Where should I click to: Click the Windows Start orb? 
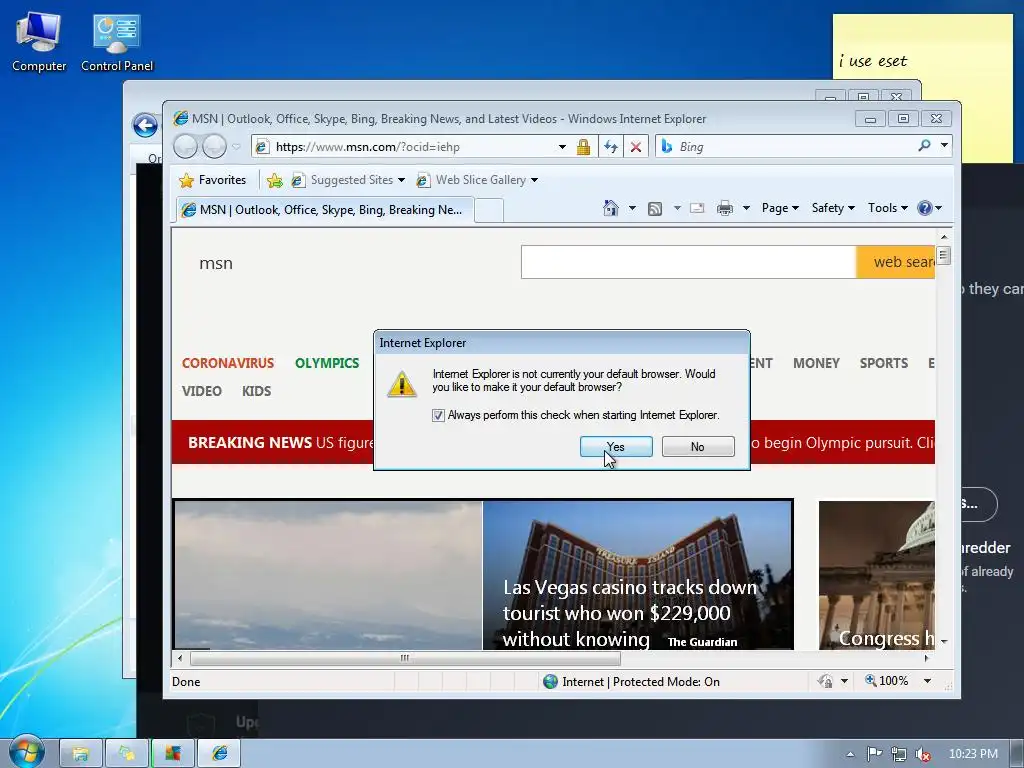[x=27, y=751]
